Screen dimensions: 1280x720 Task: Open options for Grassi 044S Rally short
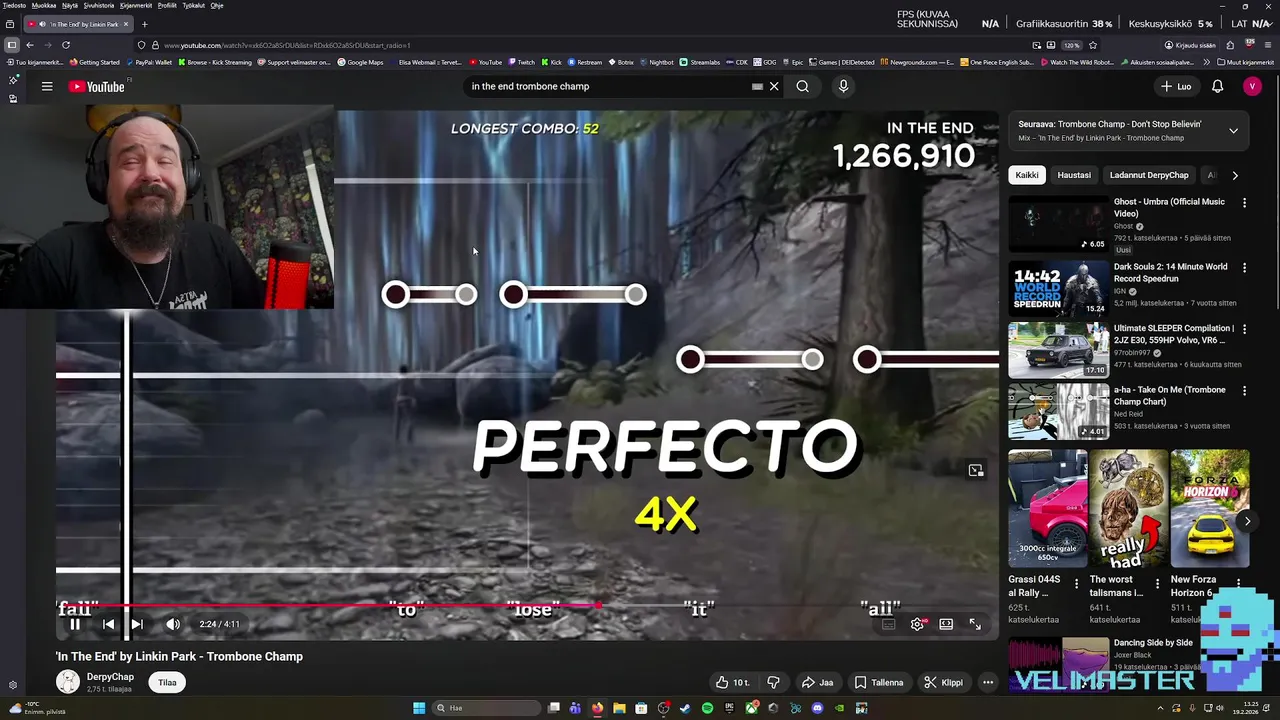point(1077,583)
